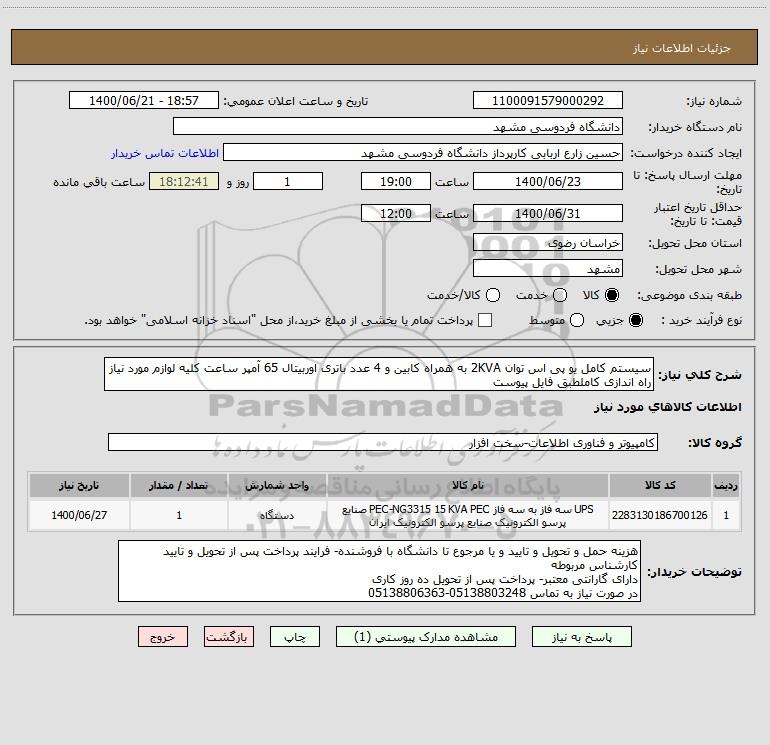Click the response deadline date 1400/06/23
Image resolution: width=770 pixels, height=745 pixels.
point(548,182)
